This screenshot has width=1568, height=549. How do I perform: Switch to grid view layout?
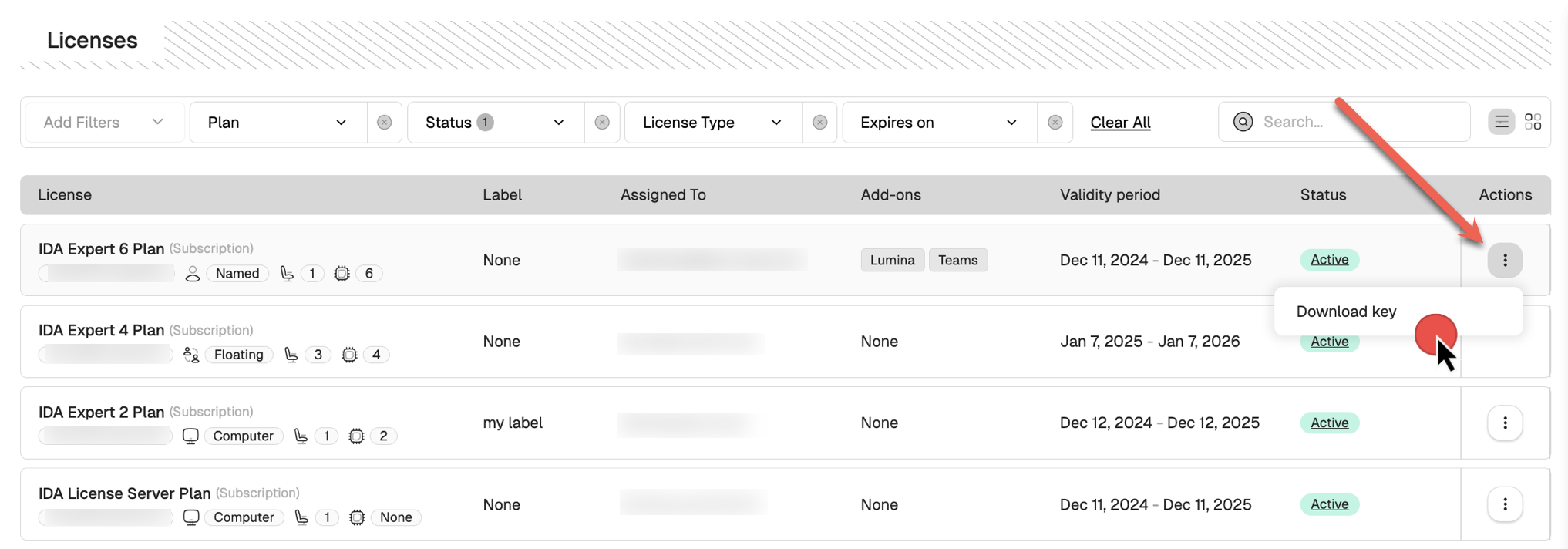1533,122
